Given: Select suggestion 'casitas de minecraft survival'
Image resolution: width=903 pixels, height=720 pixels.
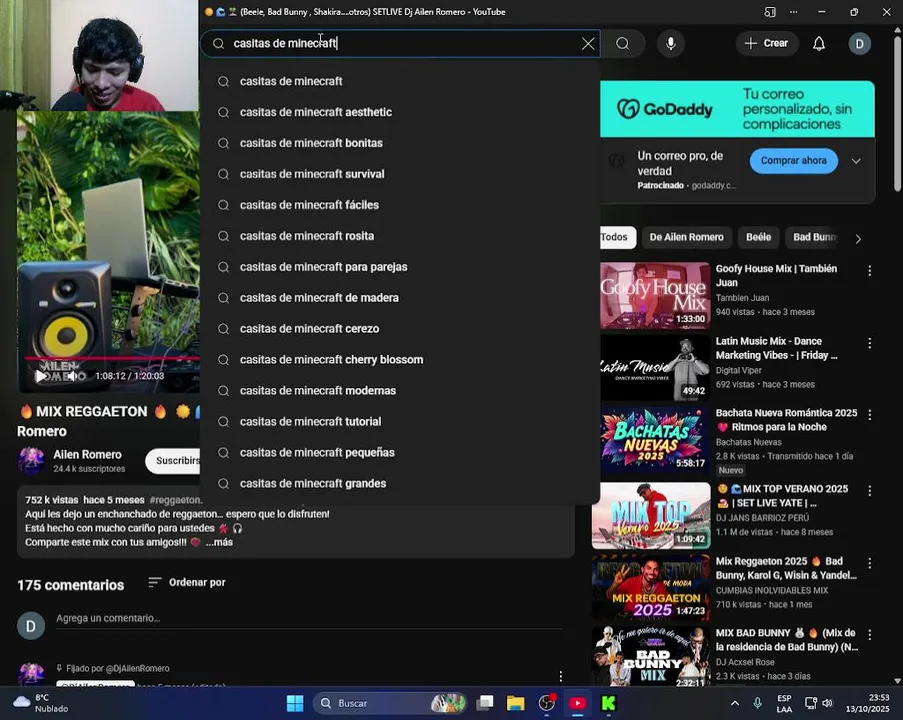Looking at the screenshot, I should (x=400, y=174).
